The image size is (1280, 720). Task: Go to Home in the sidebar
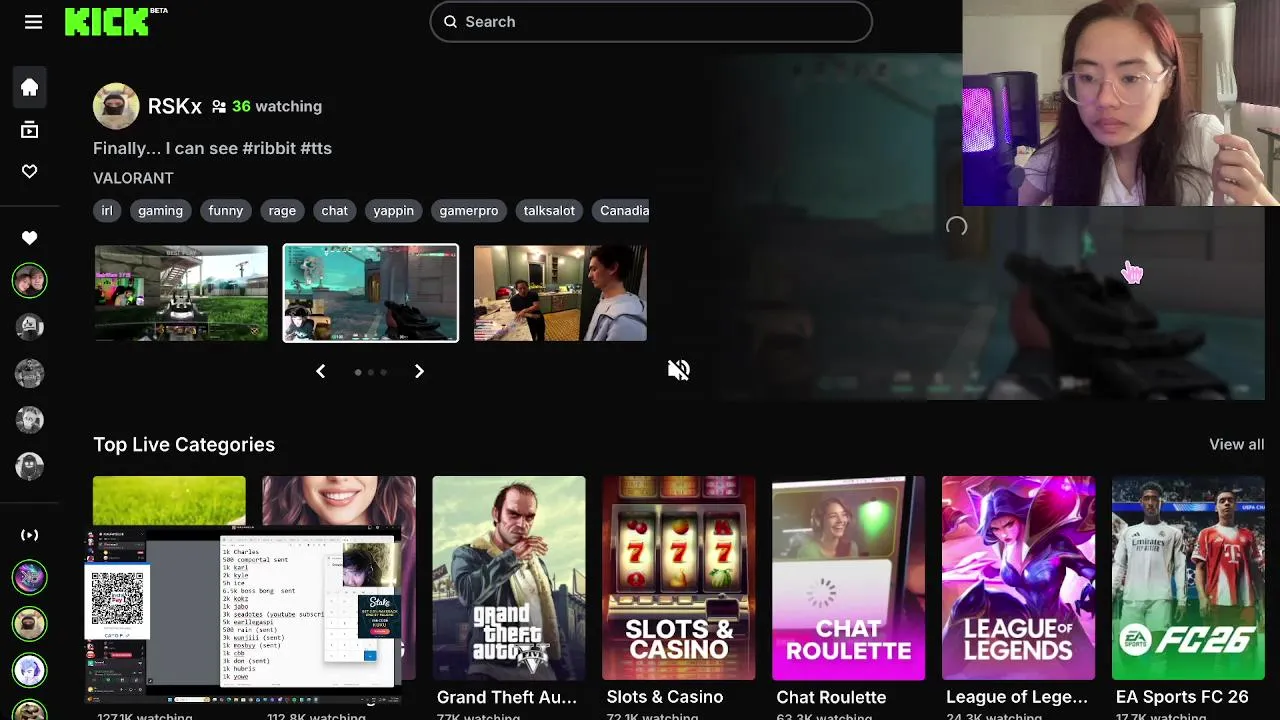click(x=29, y=87)
